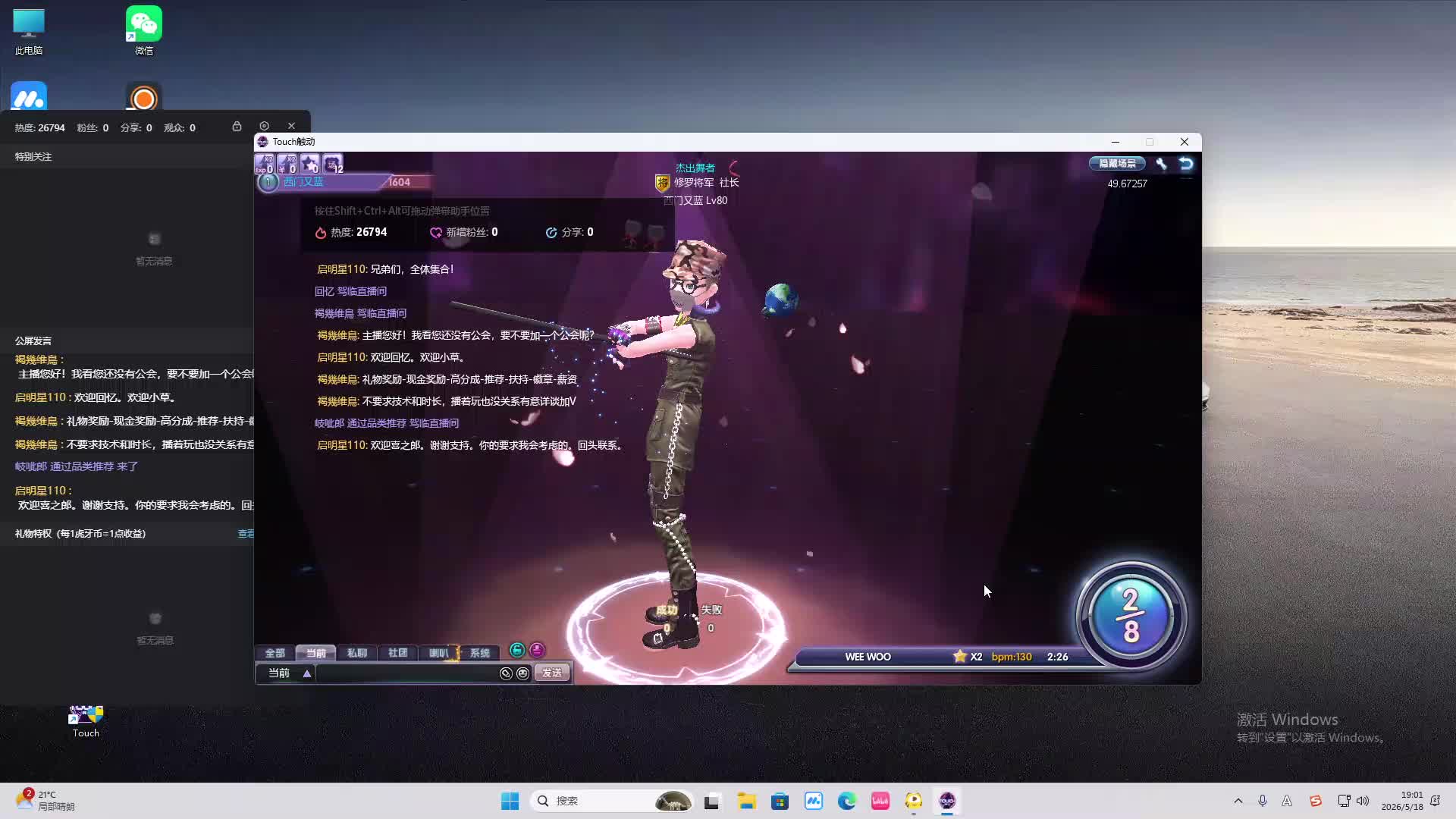Switch chat to the 社团 tab
The height and width of the screenshot is (819, 1456).
pos(397,653)
